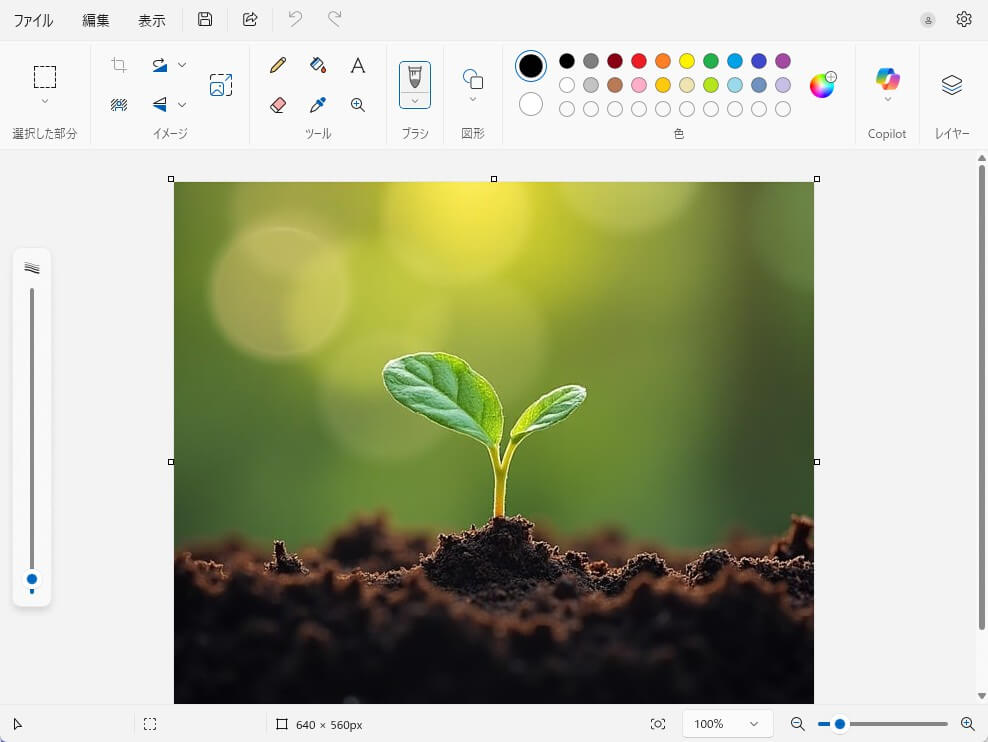Expand the selection tool options chevron
This screenshot has width=988, height=742.
pyautogui.click(x=45, y=101)
